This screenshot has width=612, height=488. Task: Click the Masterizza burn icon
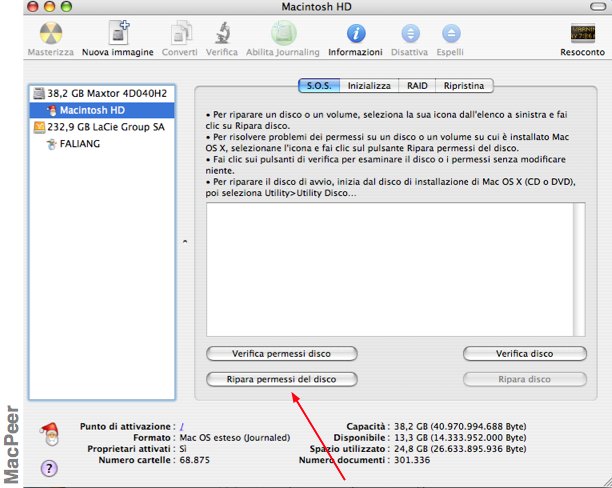[51, 34]
